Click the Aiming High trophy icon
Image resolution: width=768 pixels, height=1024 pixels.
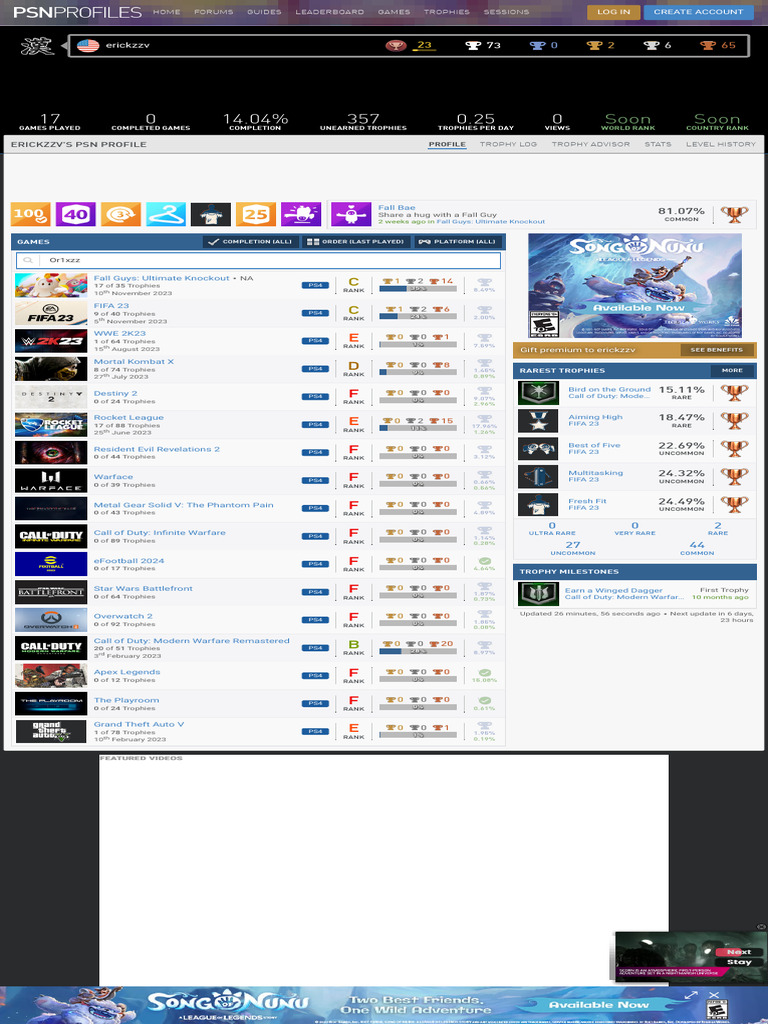(x=539, y=421)
